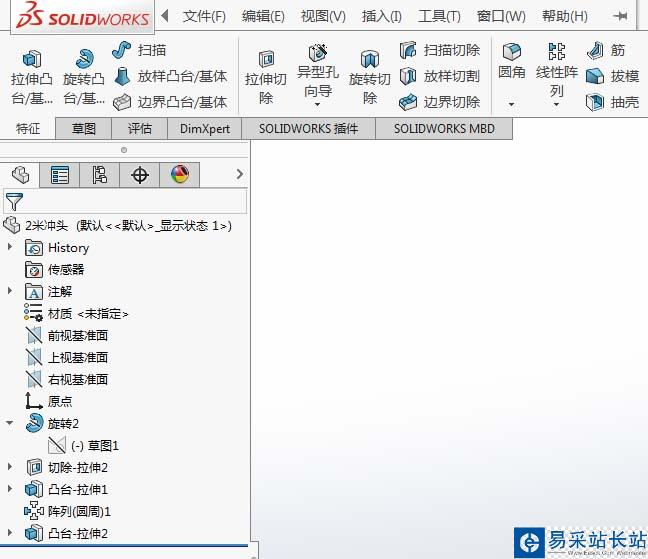Open the 插入(I) menu
This screenshot has height=559, width=648.
point(381,17)
